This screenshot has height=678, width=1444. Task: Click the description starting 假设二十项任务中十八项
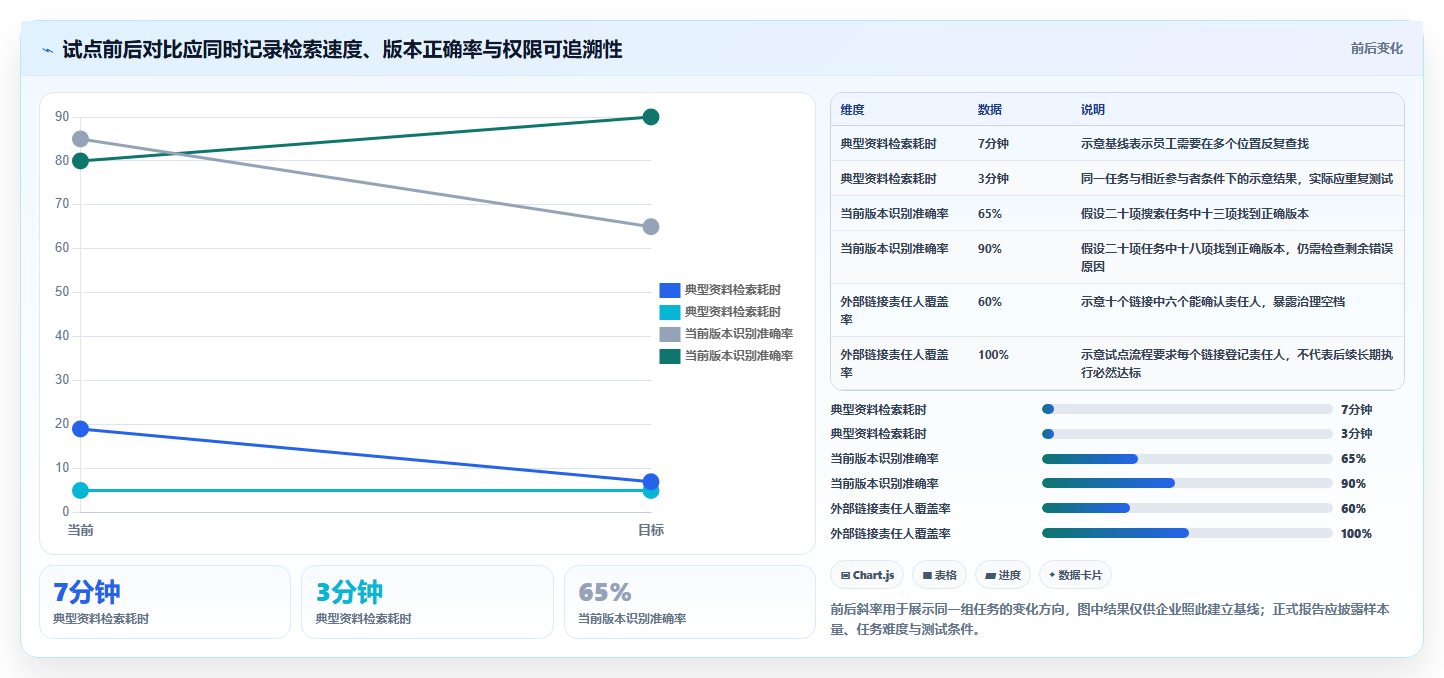click(x=1237, y=258)
